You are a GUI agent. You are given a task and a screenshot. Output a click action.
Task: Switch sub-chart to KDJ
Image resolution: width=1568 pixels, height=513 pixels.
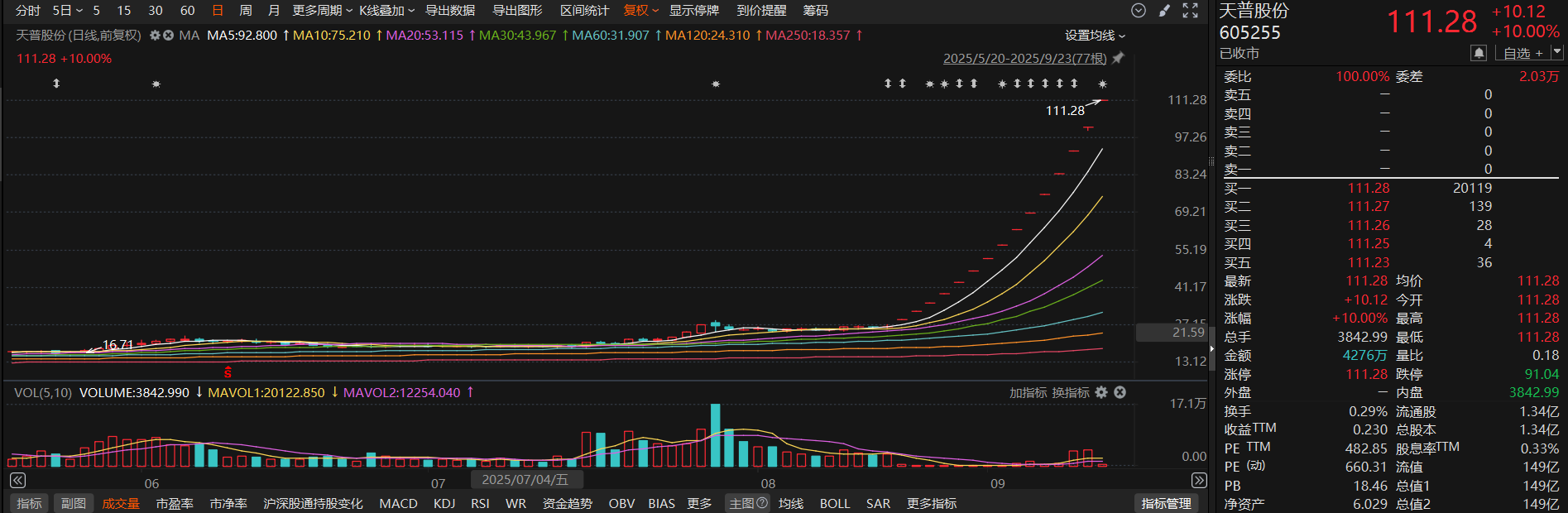pos(444,503)
